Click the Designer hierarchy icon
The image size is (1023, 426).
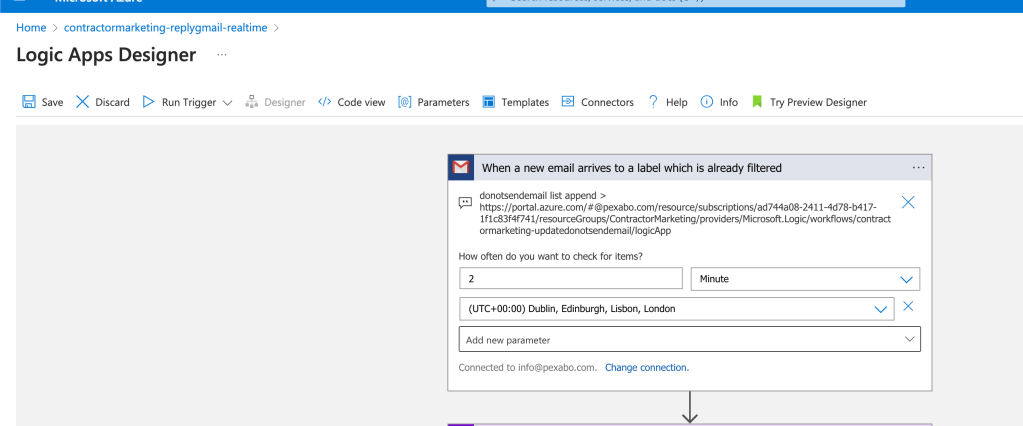pos(252,102)
